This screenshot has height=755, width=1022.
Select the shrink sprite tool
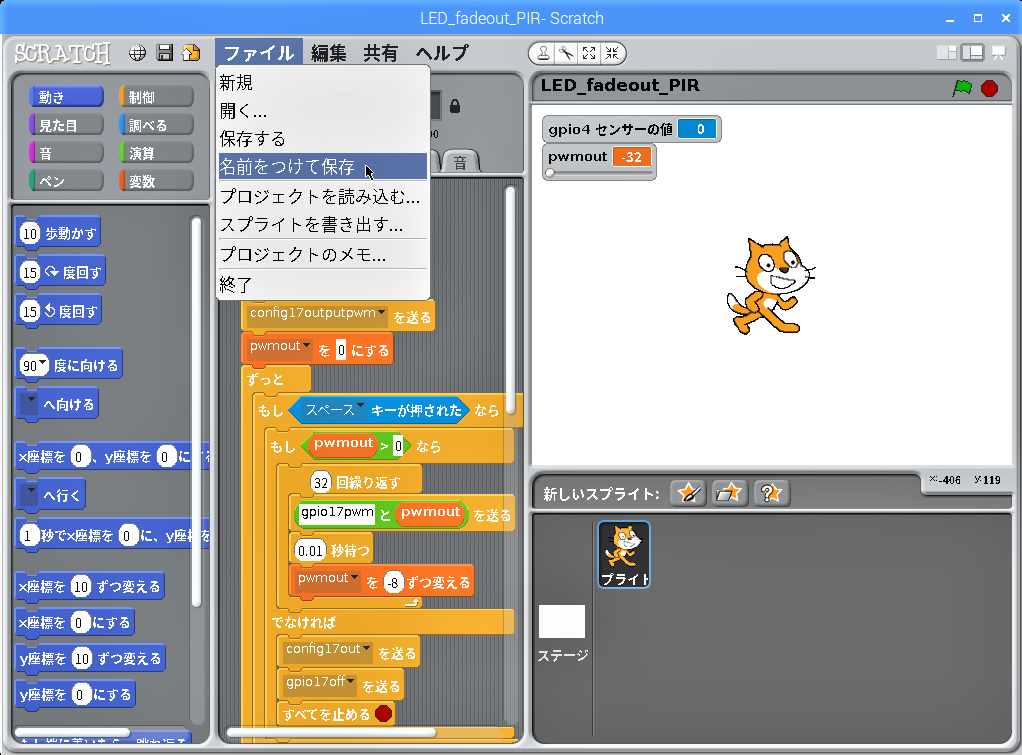point(611,53)
